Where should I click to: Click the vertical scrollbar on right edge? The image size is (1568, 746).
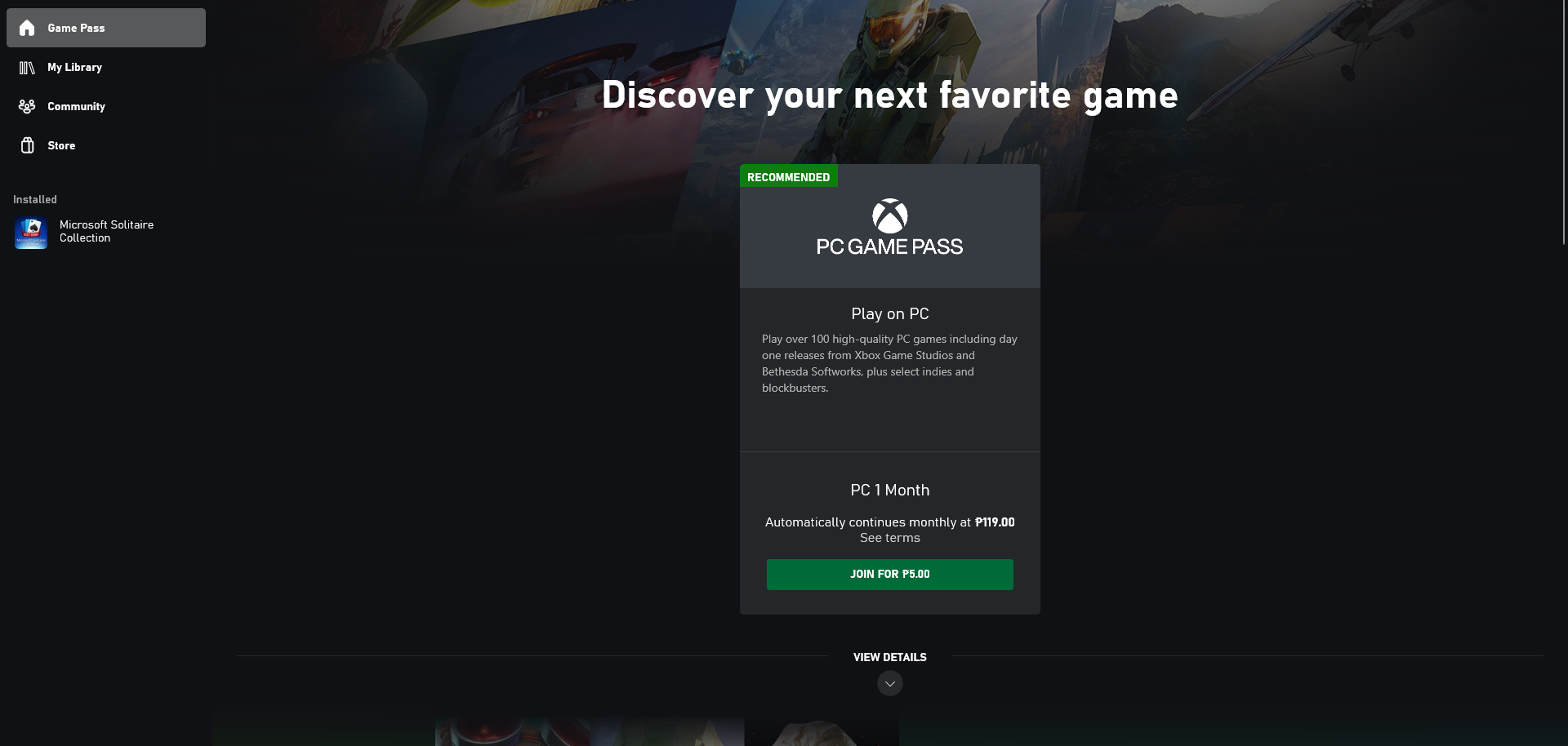coord(1564,122)
